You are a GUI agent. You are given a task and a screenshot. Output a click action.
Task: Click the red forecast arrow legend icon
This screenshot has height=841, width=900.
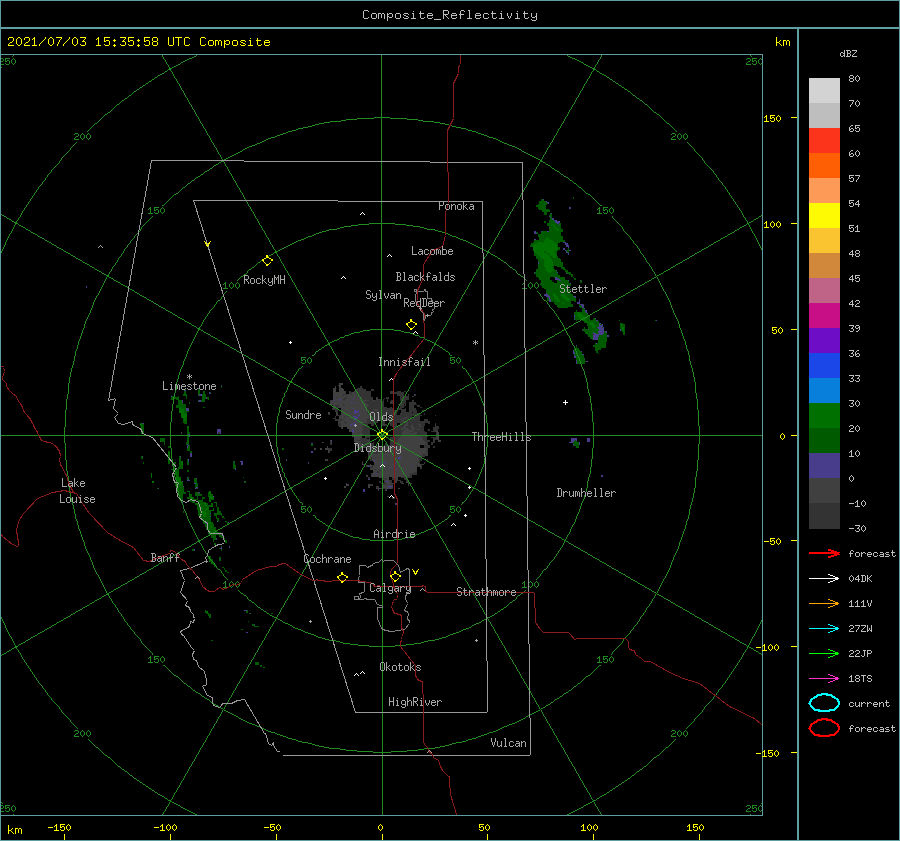[824, 553]
